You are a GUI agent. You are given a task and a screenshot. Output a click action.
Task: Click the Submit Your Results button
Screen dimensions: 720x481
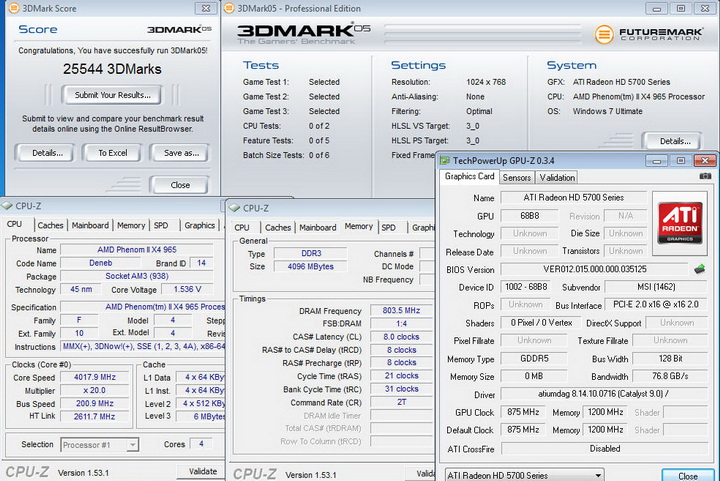(x=112, y=95)
